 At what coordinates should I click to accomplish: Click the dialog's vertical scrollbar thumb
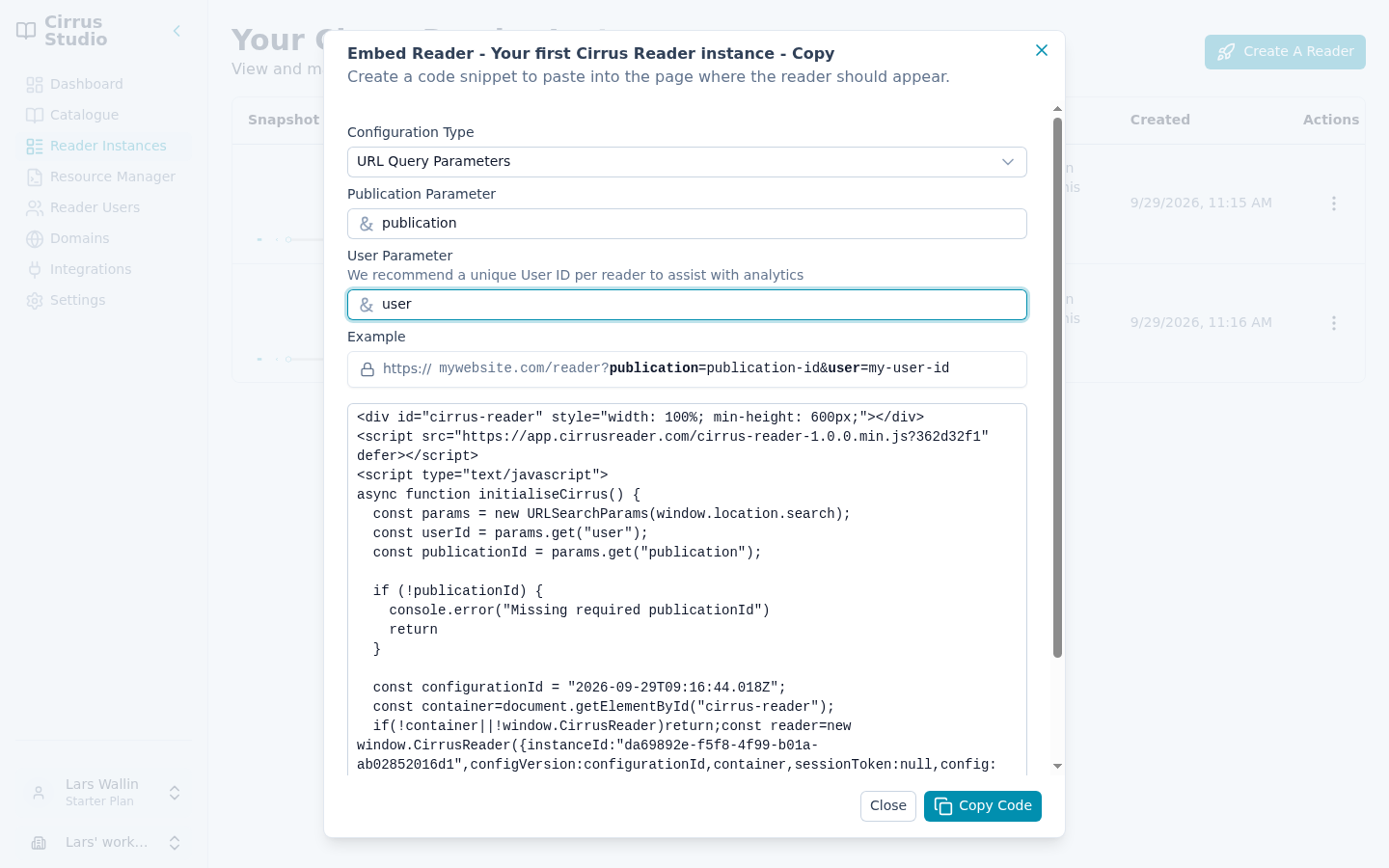pos(1057,388)
